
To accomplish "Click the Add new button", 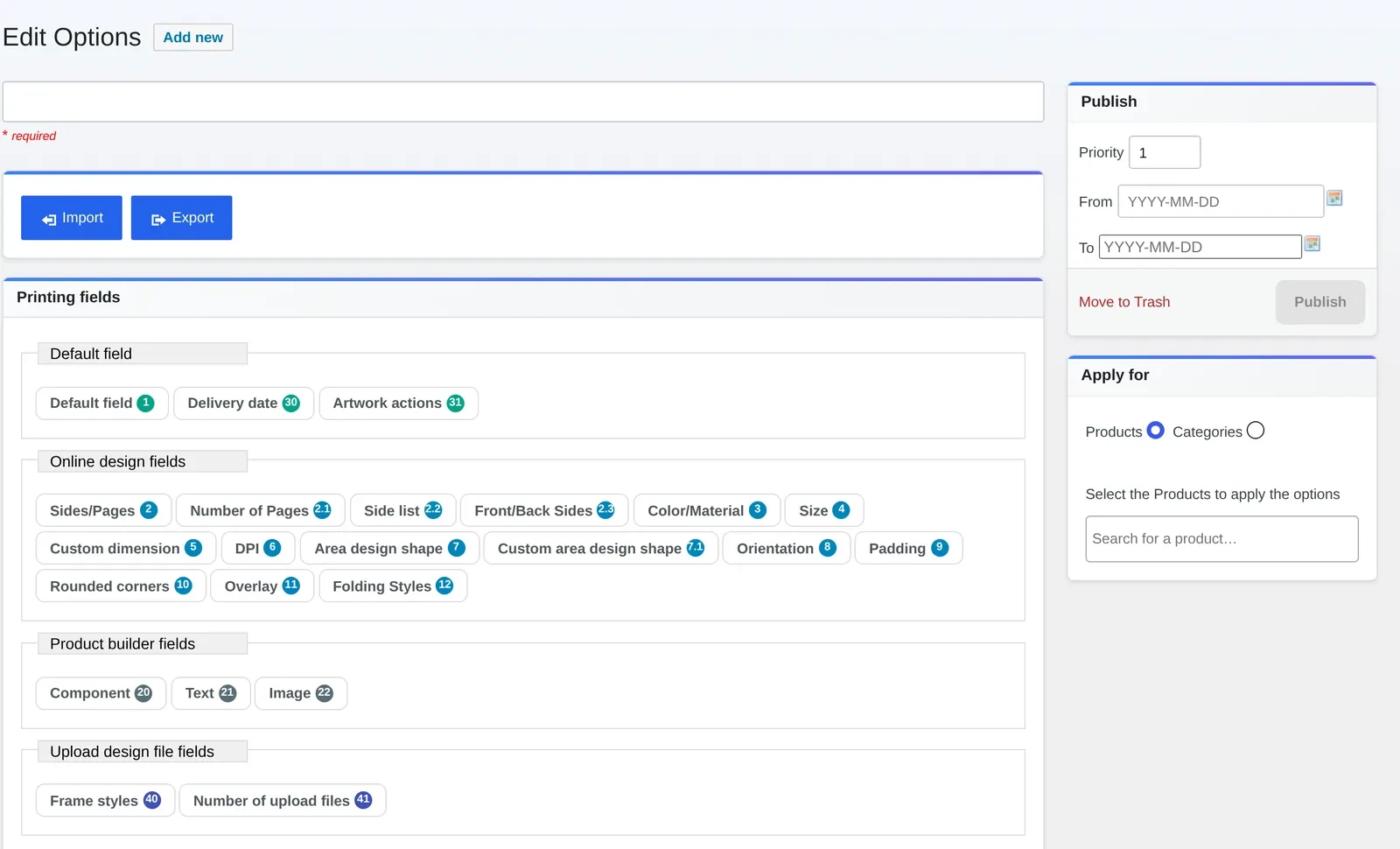I will coord(192,38).
